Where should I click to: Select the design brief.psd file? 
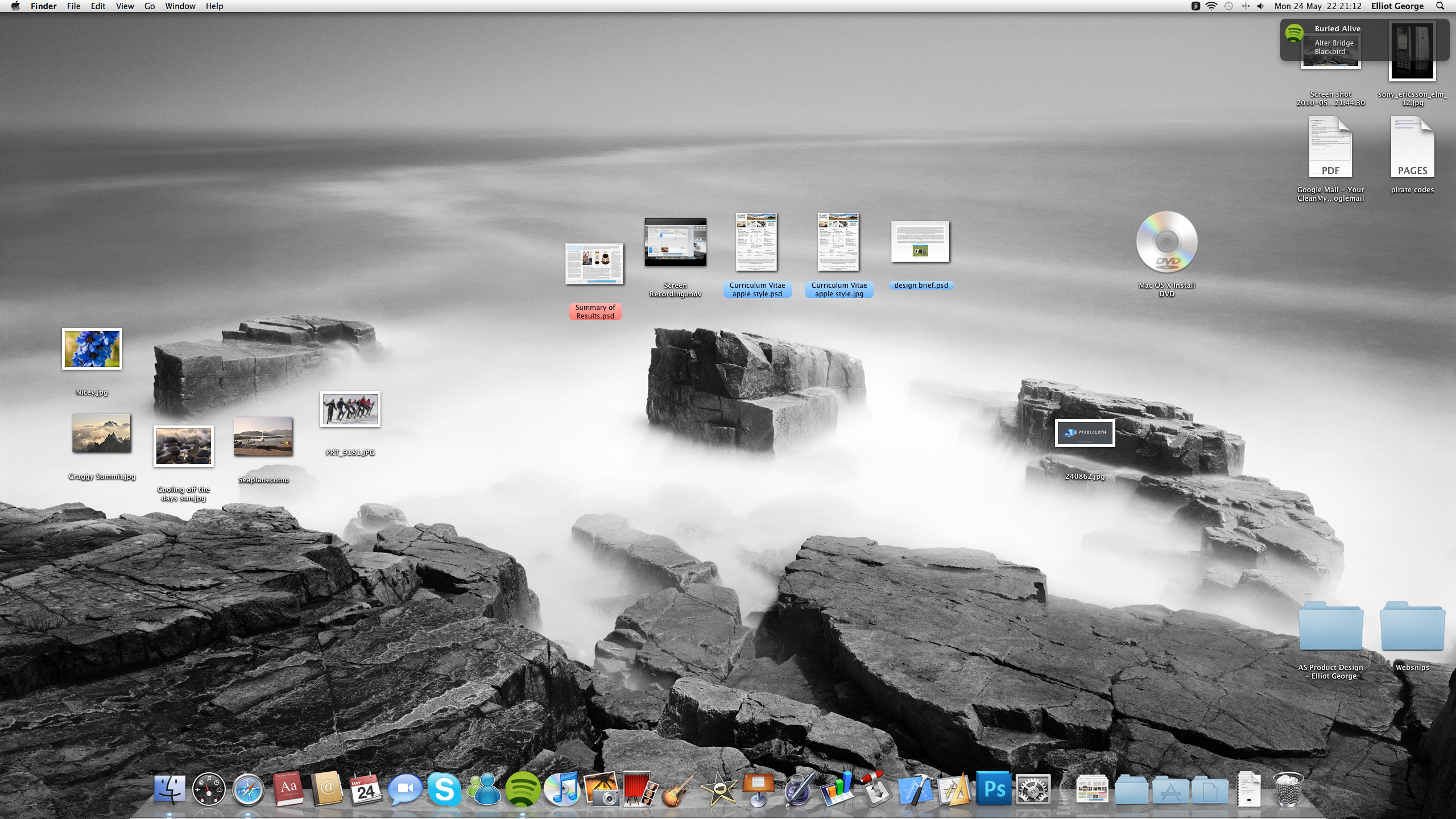point(920,242)
